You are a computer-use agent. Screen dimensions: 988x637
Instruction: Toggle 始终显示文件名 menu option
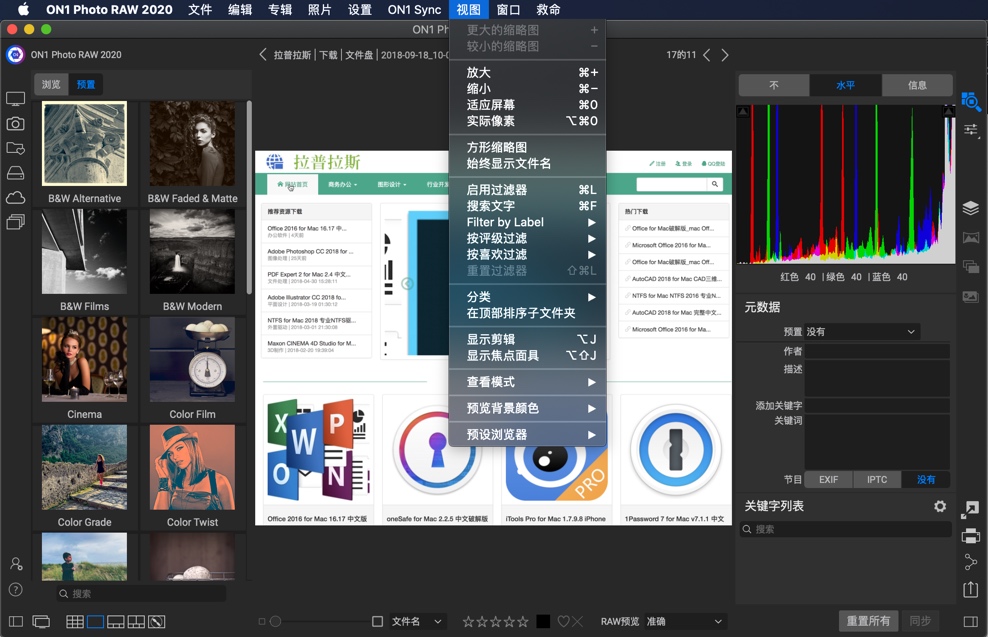(527, 164)
